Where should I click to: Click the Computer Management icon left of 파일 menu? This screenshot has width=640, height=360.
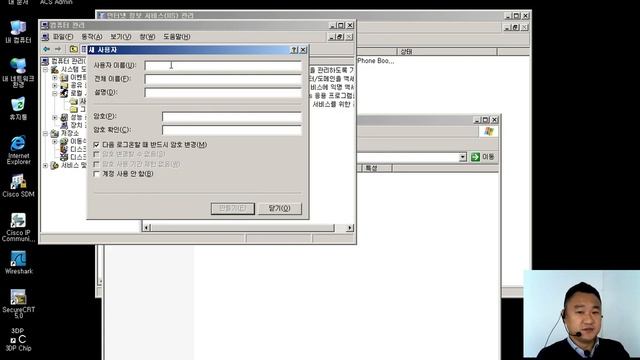pos(45,37)
